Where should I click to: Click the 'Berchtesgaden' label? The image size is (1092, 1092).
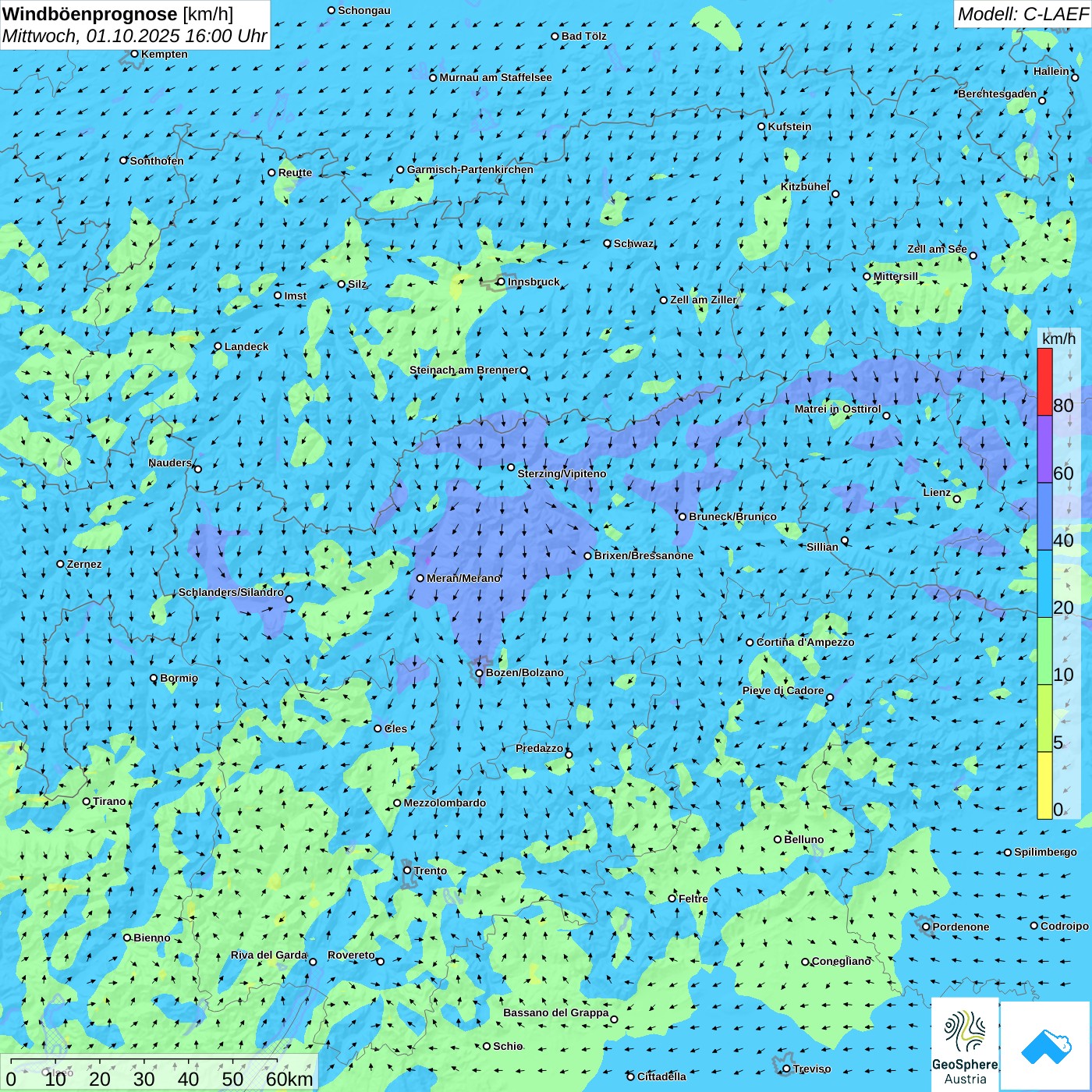pos(998,94)
